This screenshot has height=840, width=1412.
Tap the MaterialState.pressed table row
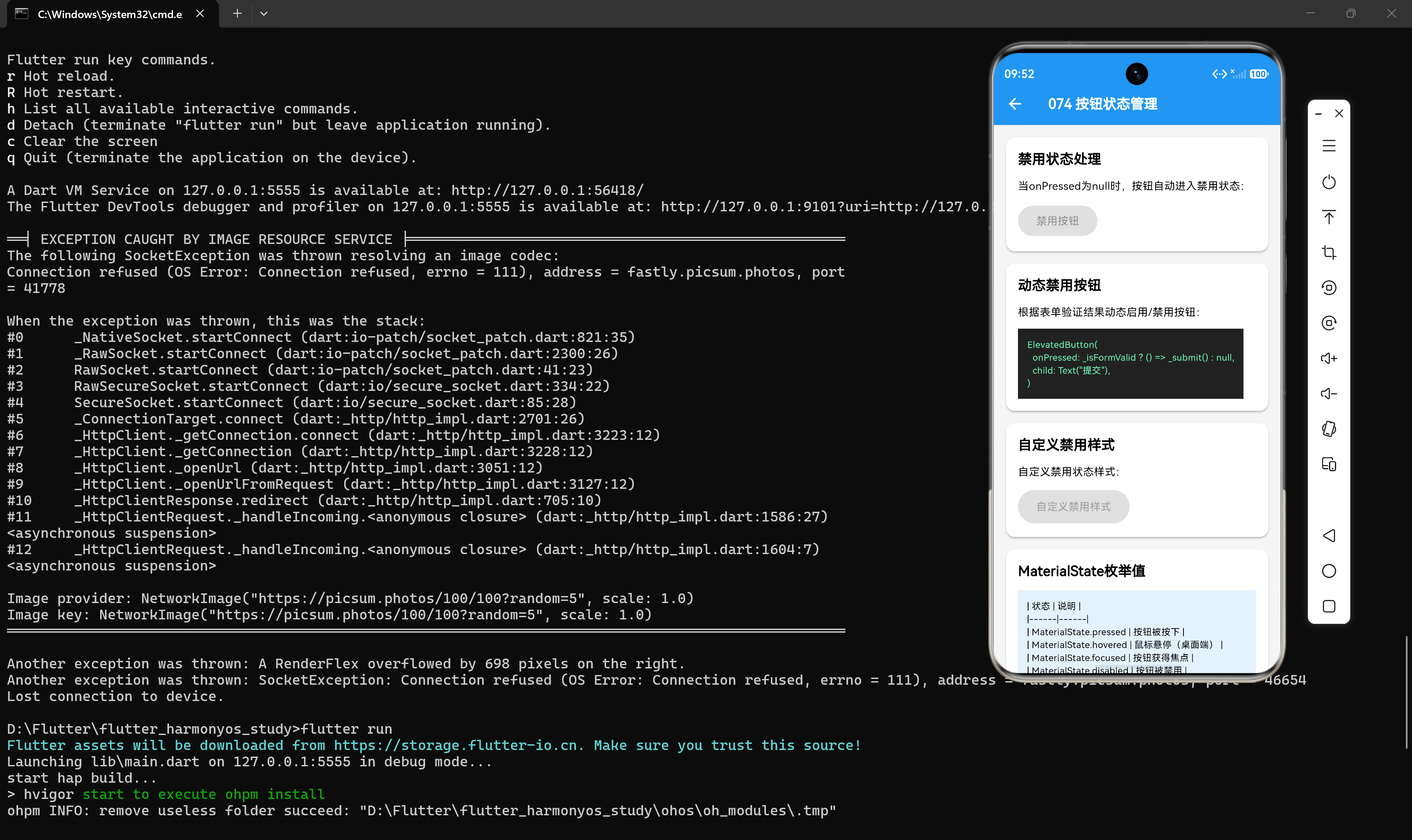click(1106, 632)
